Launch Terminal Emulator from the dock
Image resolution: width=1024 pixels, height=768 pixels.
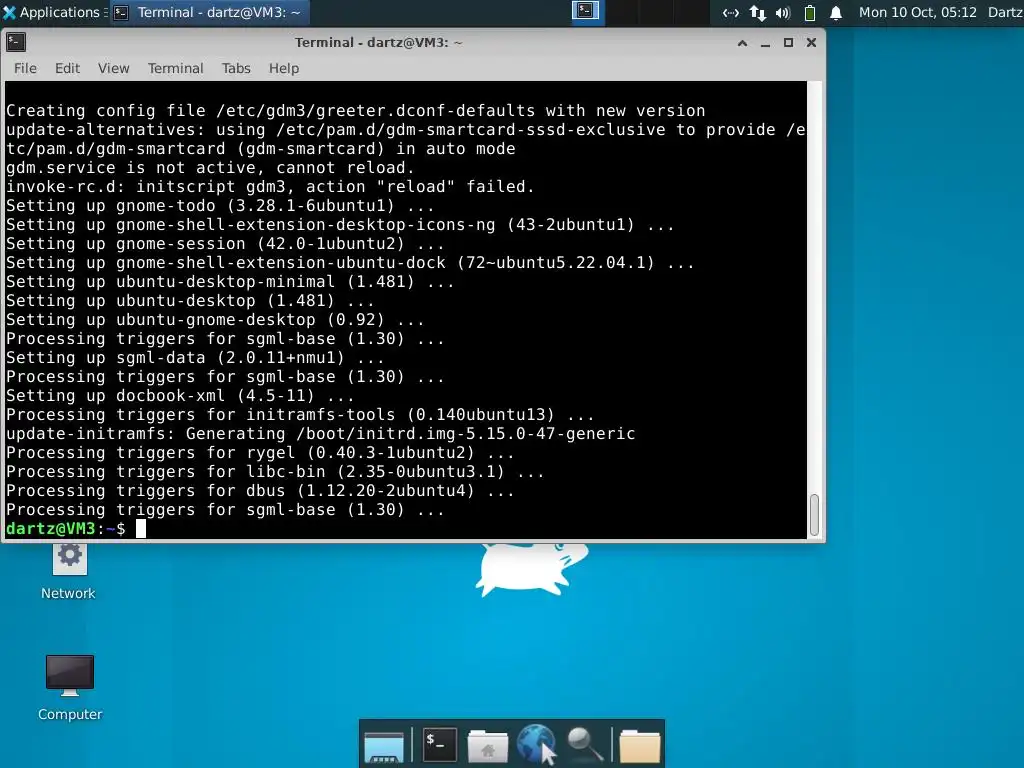[440, 744]
